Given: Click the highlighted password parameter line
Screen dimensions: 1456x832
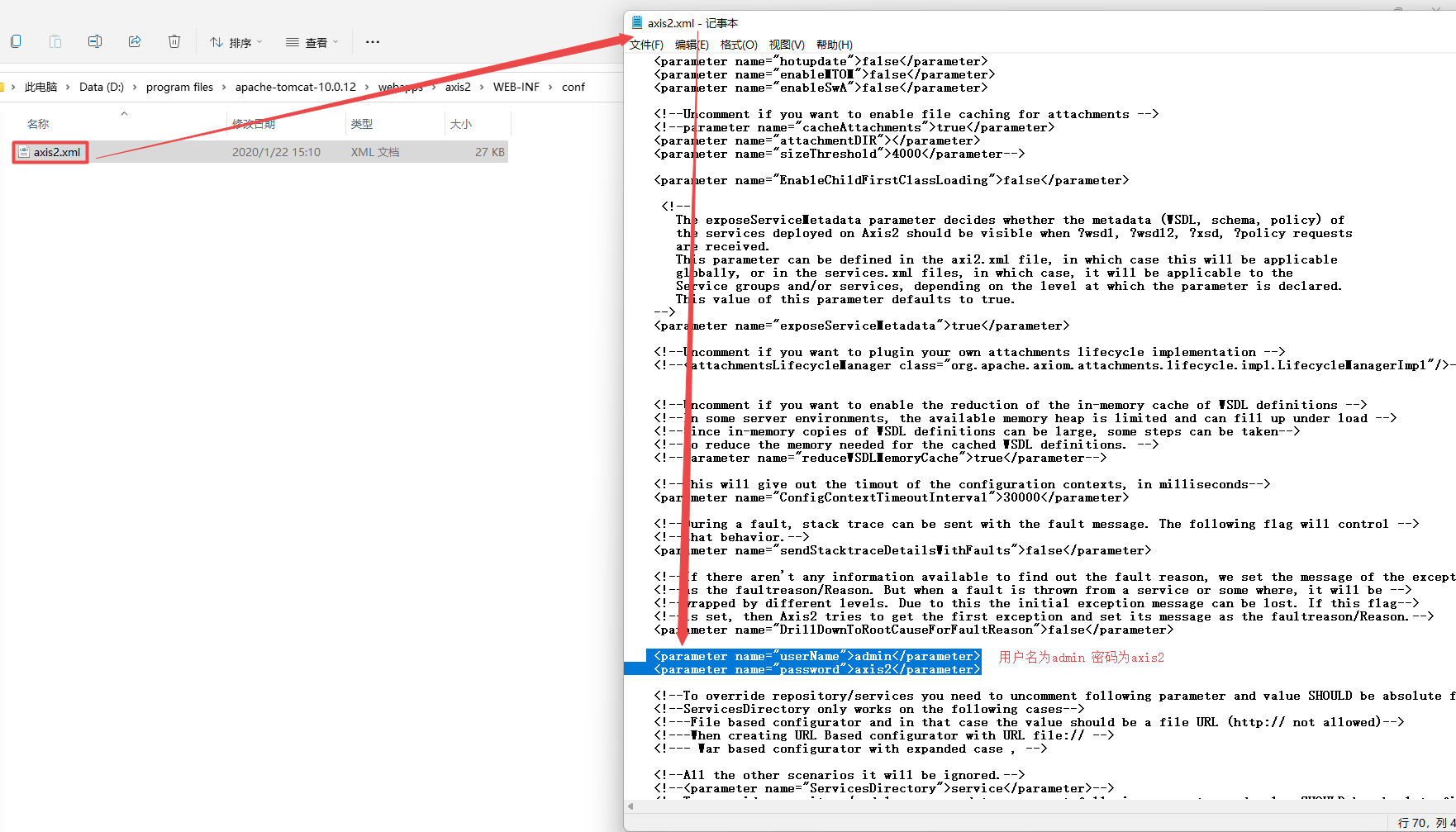Looking at the screenshot, I should [x=817, y=669].
